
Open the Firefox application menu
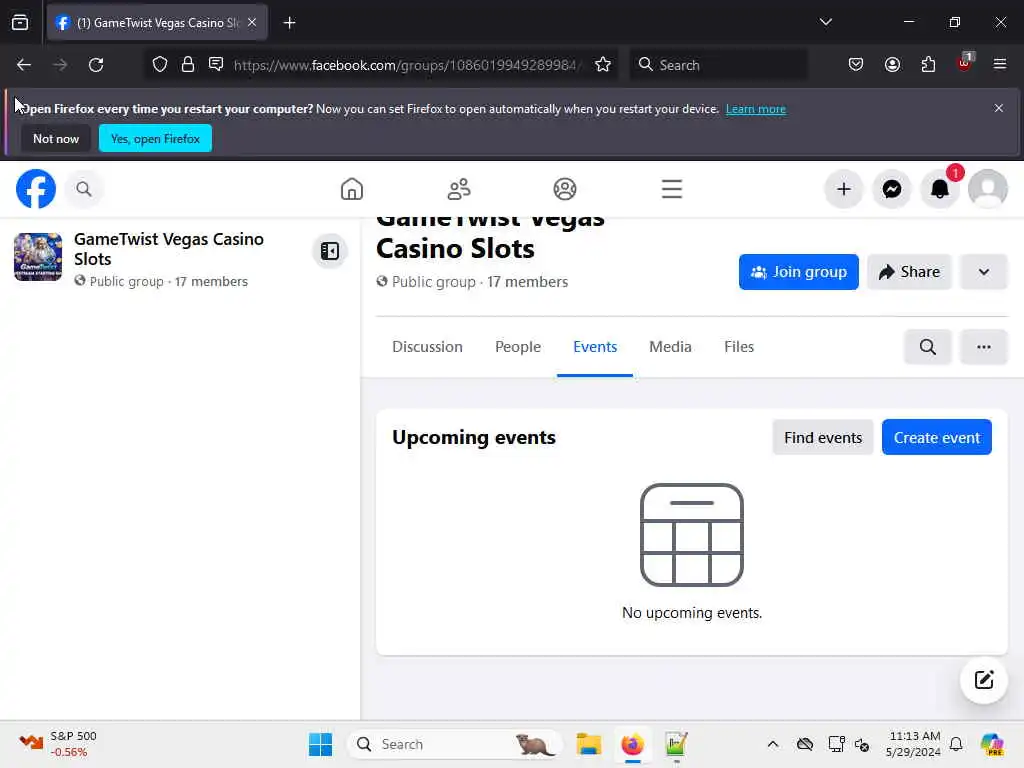(999, 64)
